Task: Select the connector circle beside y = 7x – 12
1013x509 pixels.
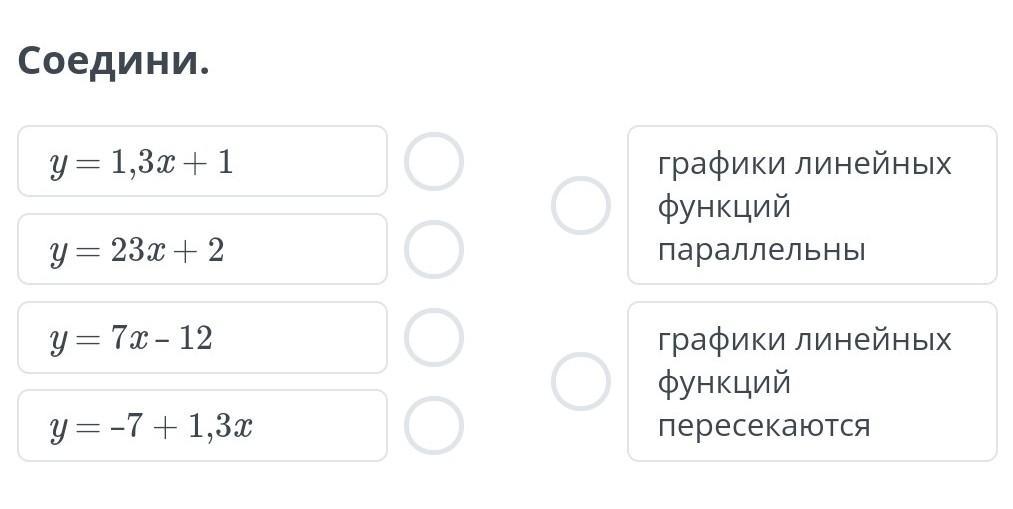Action: (433, 337)
